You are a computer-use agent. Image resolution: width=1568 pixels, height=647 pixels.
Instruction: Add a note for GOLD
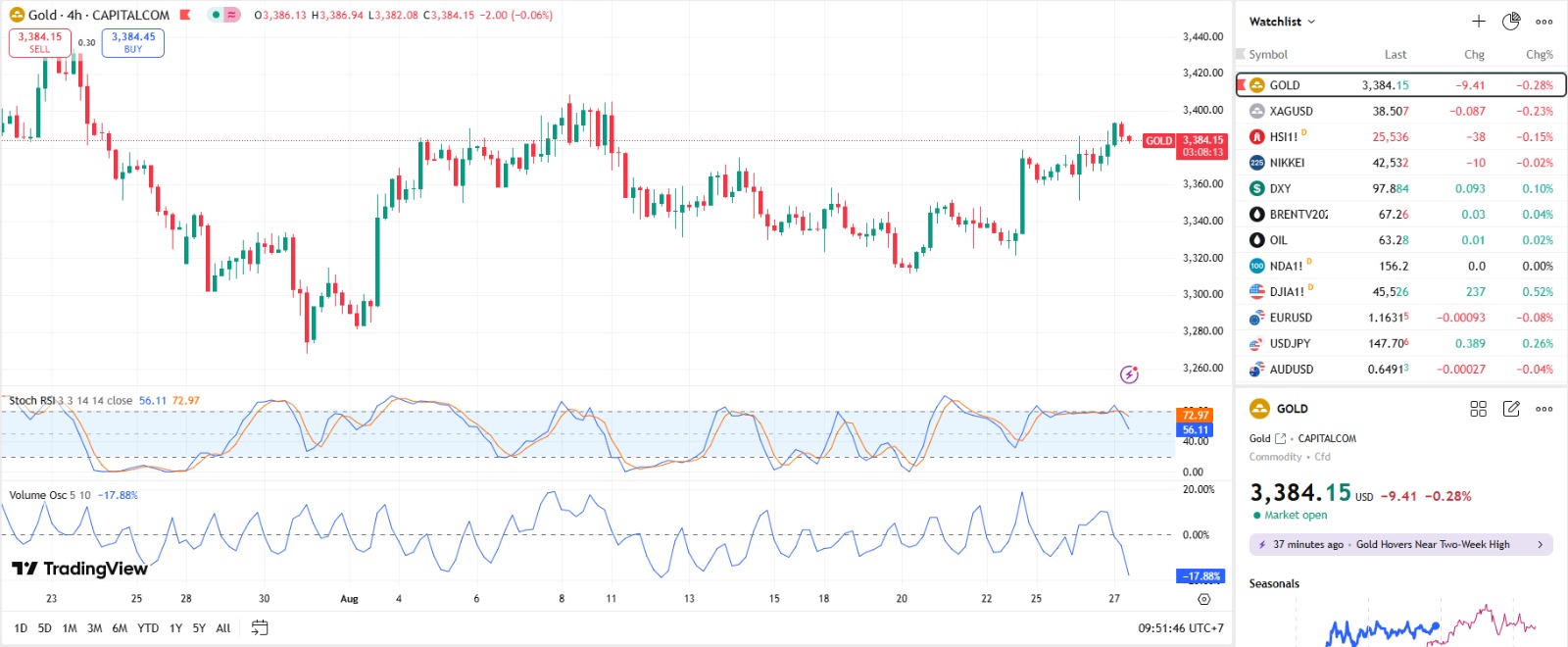(x=1511, y=409)
